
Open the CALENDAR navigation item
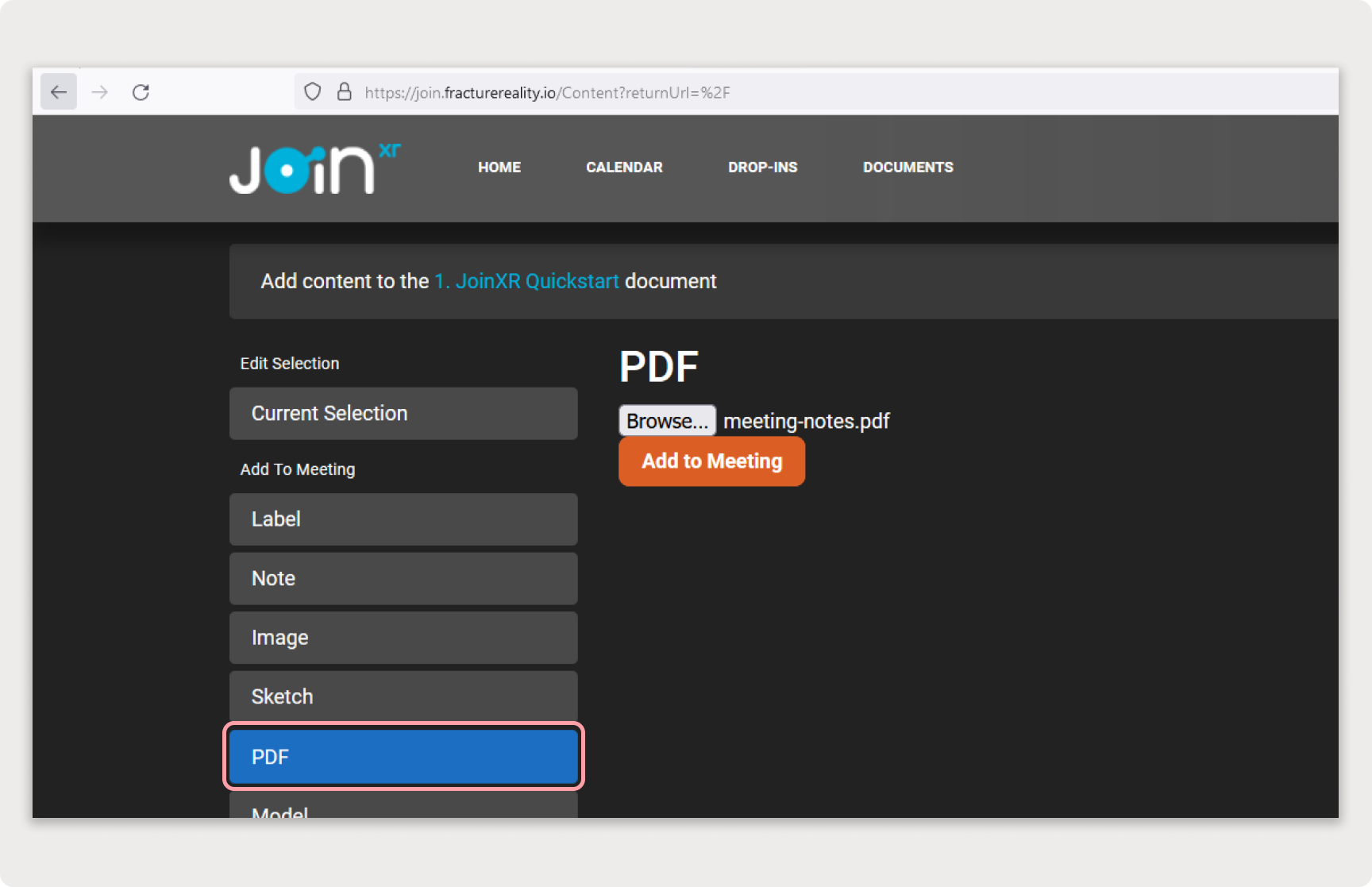624,168
